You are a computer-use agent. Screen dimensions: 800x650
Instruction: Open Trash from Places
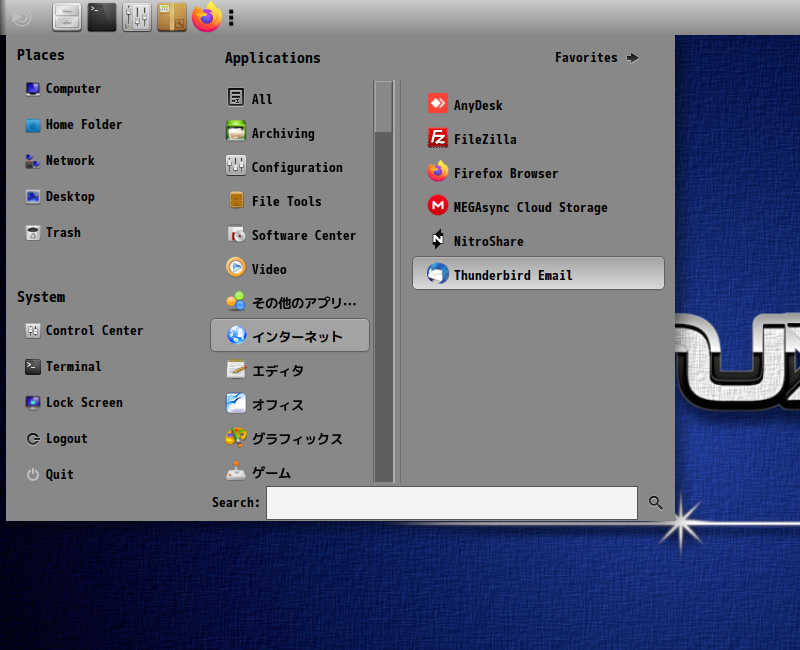tap(53, 233)
